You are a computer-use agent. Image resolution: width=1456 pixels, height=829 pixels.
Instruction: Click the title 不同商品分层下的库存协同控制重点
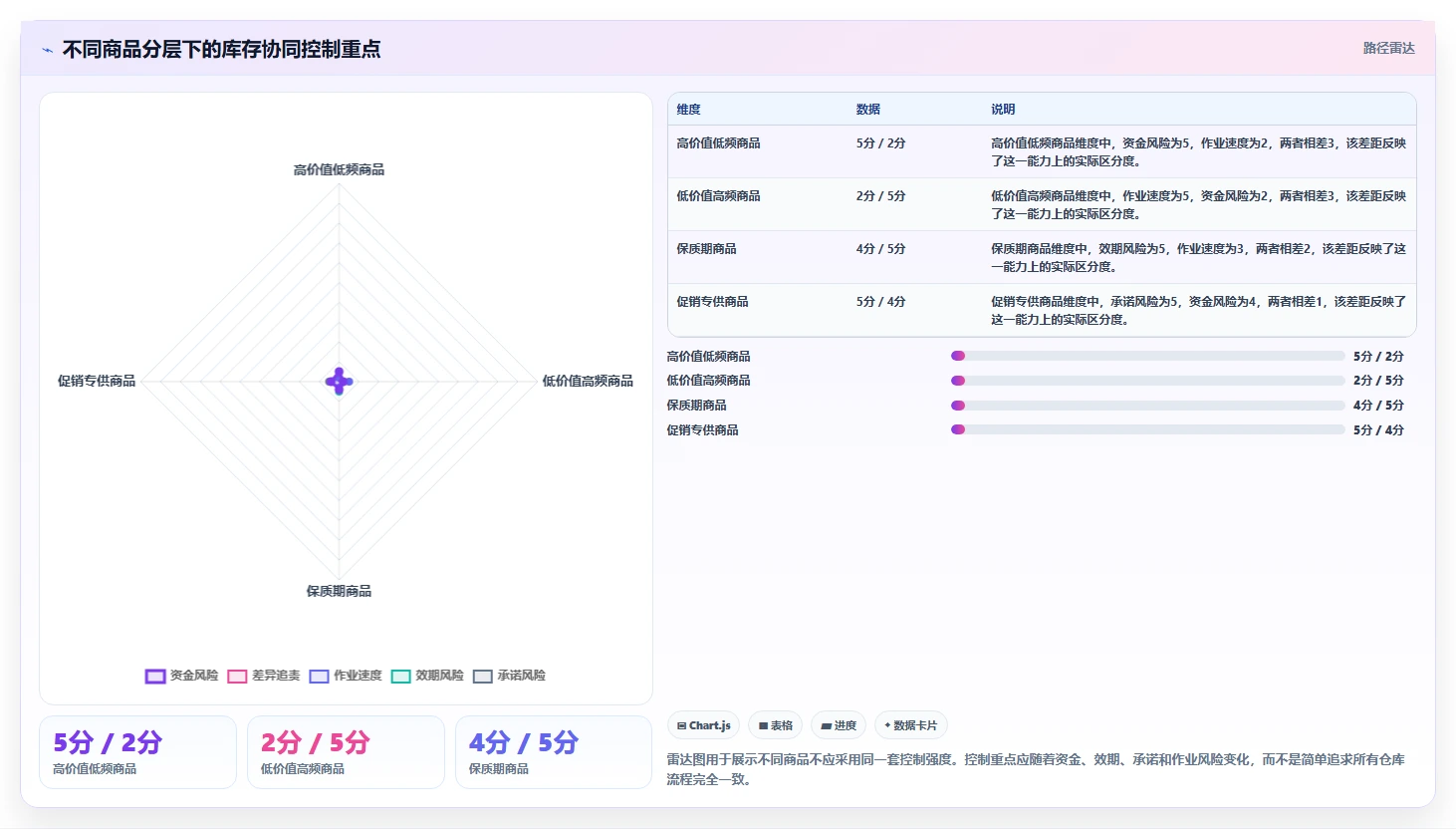(x=221, y=49)
